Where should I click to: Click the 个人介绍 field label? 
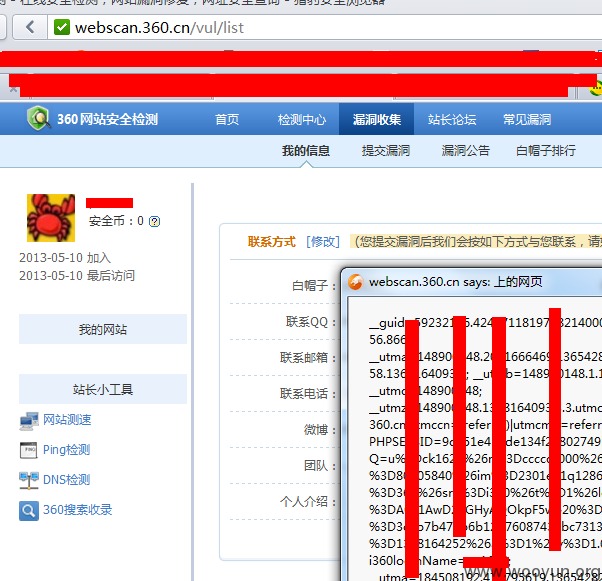click(x=308, y=502)
